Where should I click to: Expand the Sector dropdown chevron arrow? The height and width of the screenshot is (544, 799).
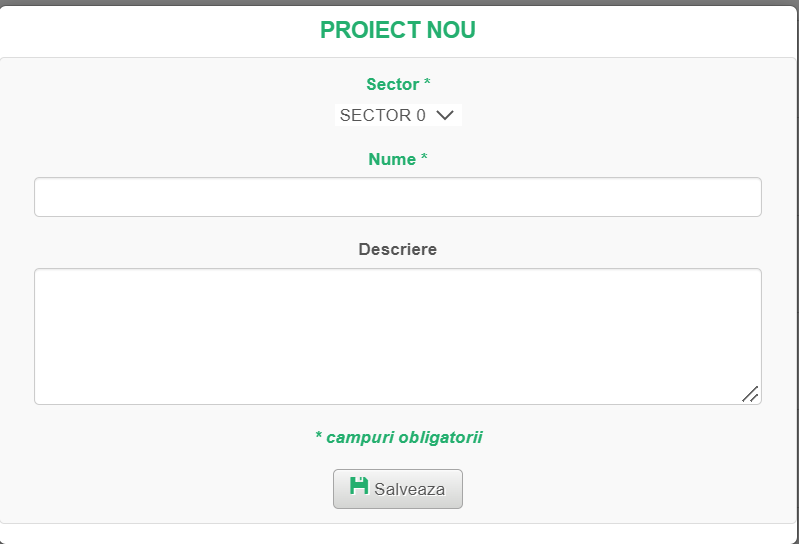coord(445,115)
